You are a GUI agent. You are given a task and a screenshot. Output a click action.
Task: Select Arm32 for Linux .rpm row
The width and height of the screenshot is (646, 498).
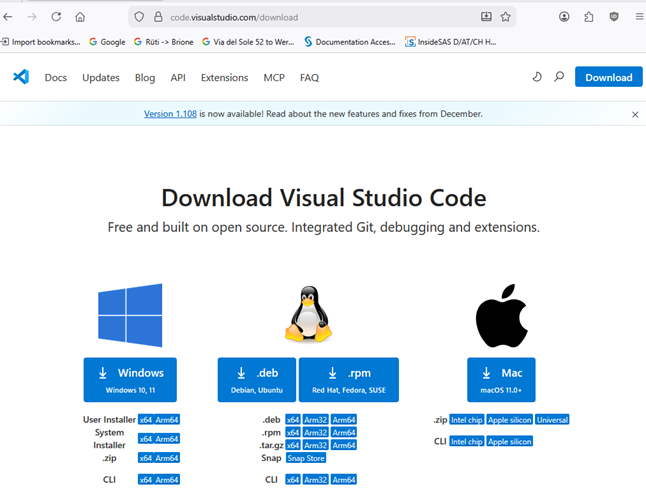pos(316,433)
